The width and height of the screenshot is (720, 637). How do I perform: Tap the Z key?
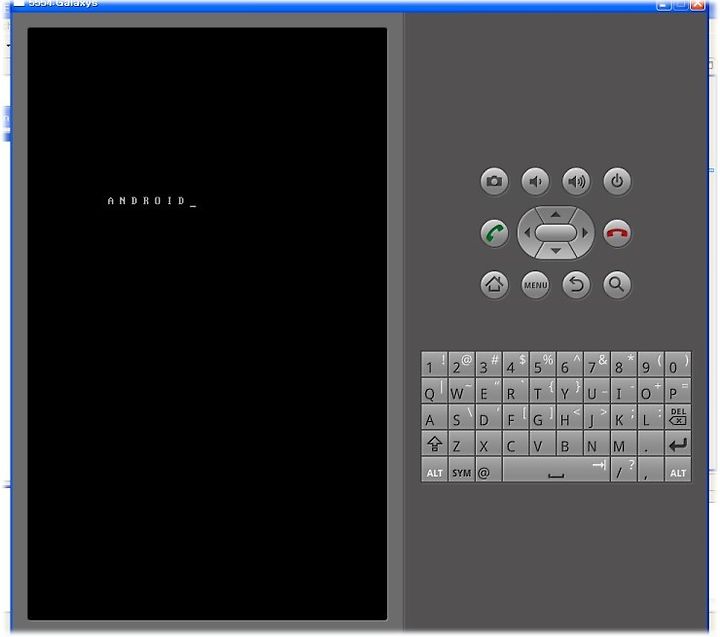click(x=461, y=443)
